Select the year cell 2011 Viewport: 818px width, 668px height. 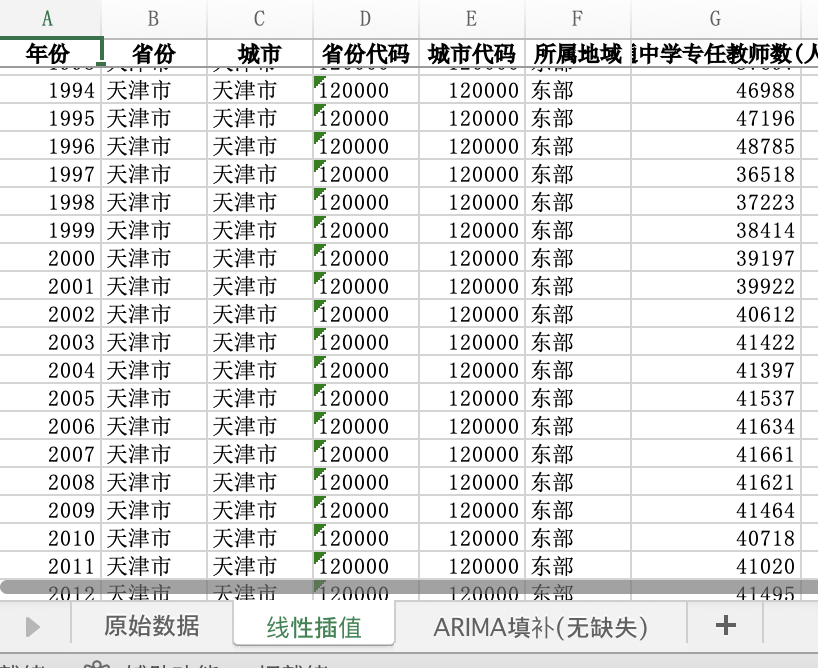tap(50, 566)
